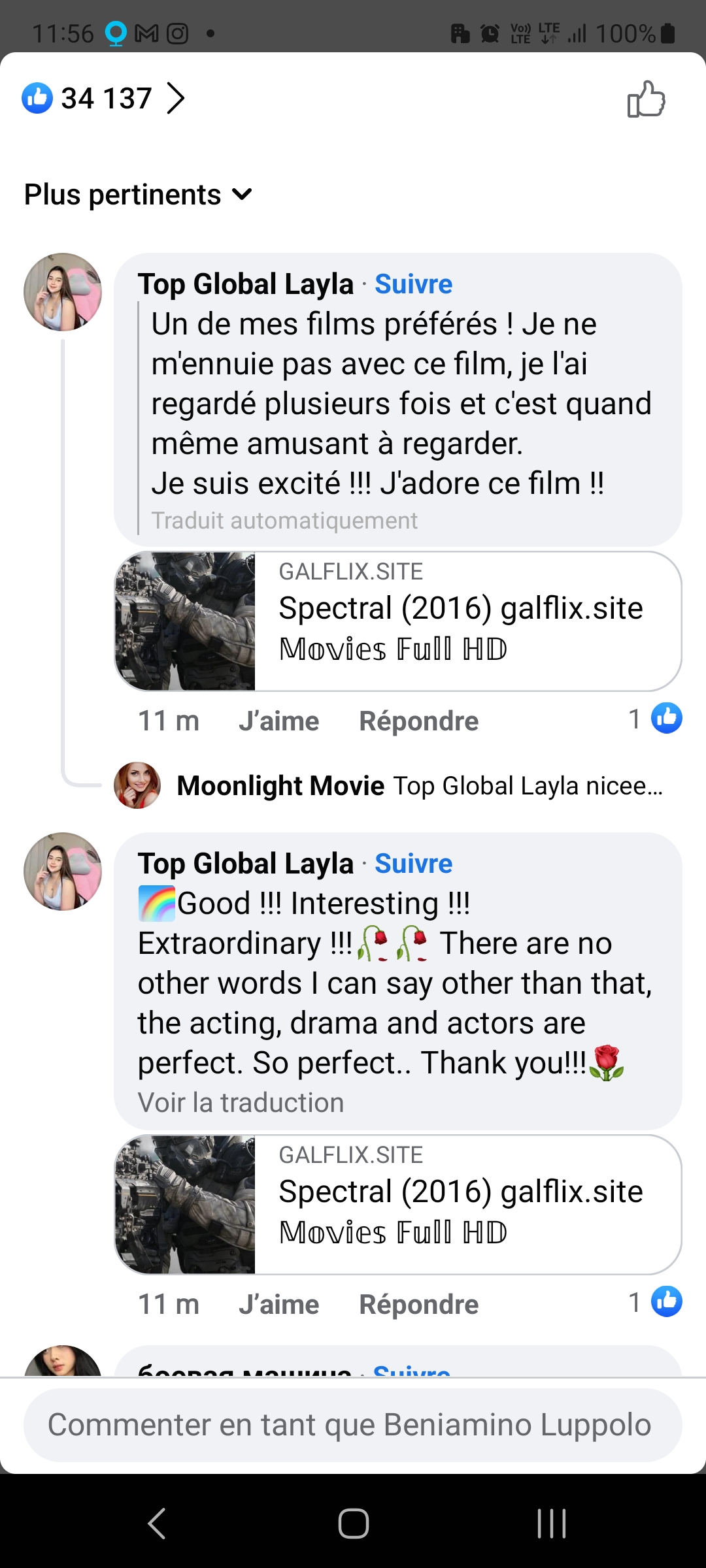Expand Moonlight Movie's truncated reply

pos(528,786)
